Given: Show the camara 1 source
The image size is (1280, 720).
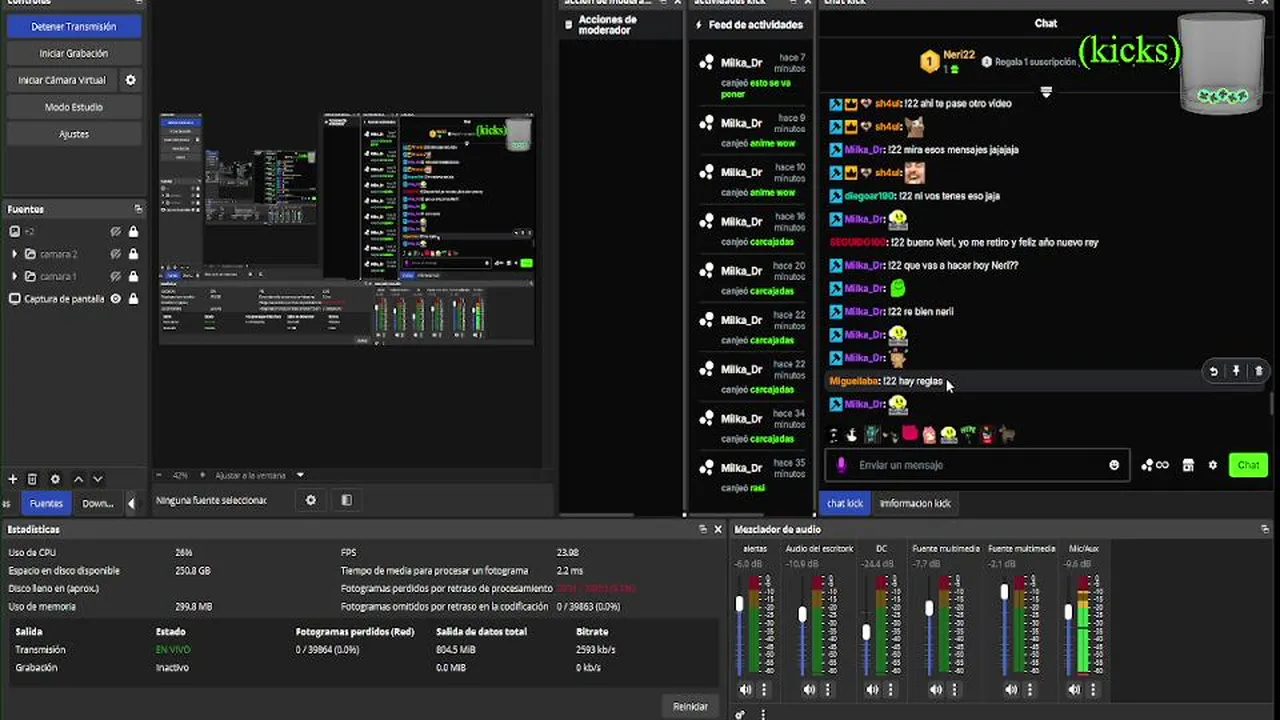Looking at the screenshot, I should click(x=116, y=276).
